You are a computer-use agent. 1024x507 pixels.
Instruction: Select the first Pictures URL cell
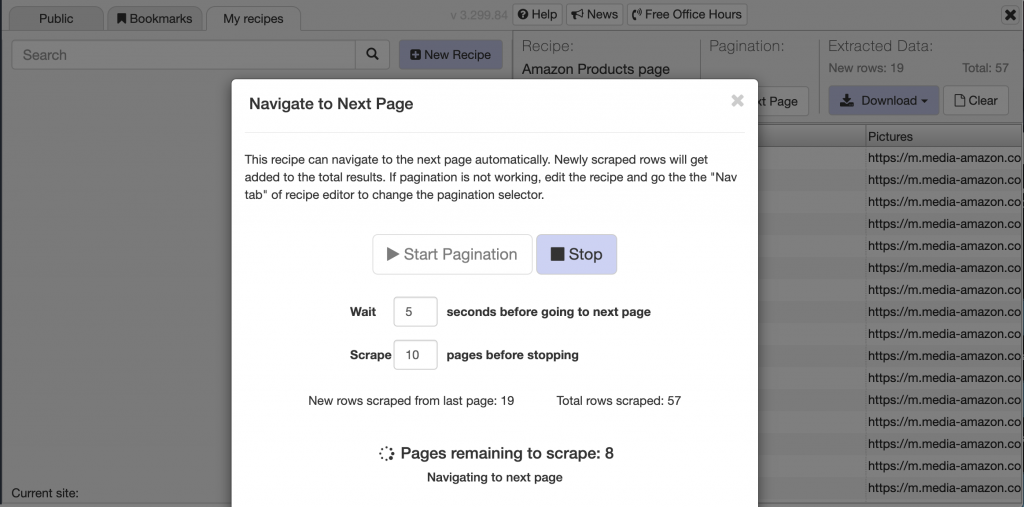(x=943, y=158)
